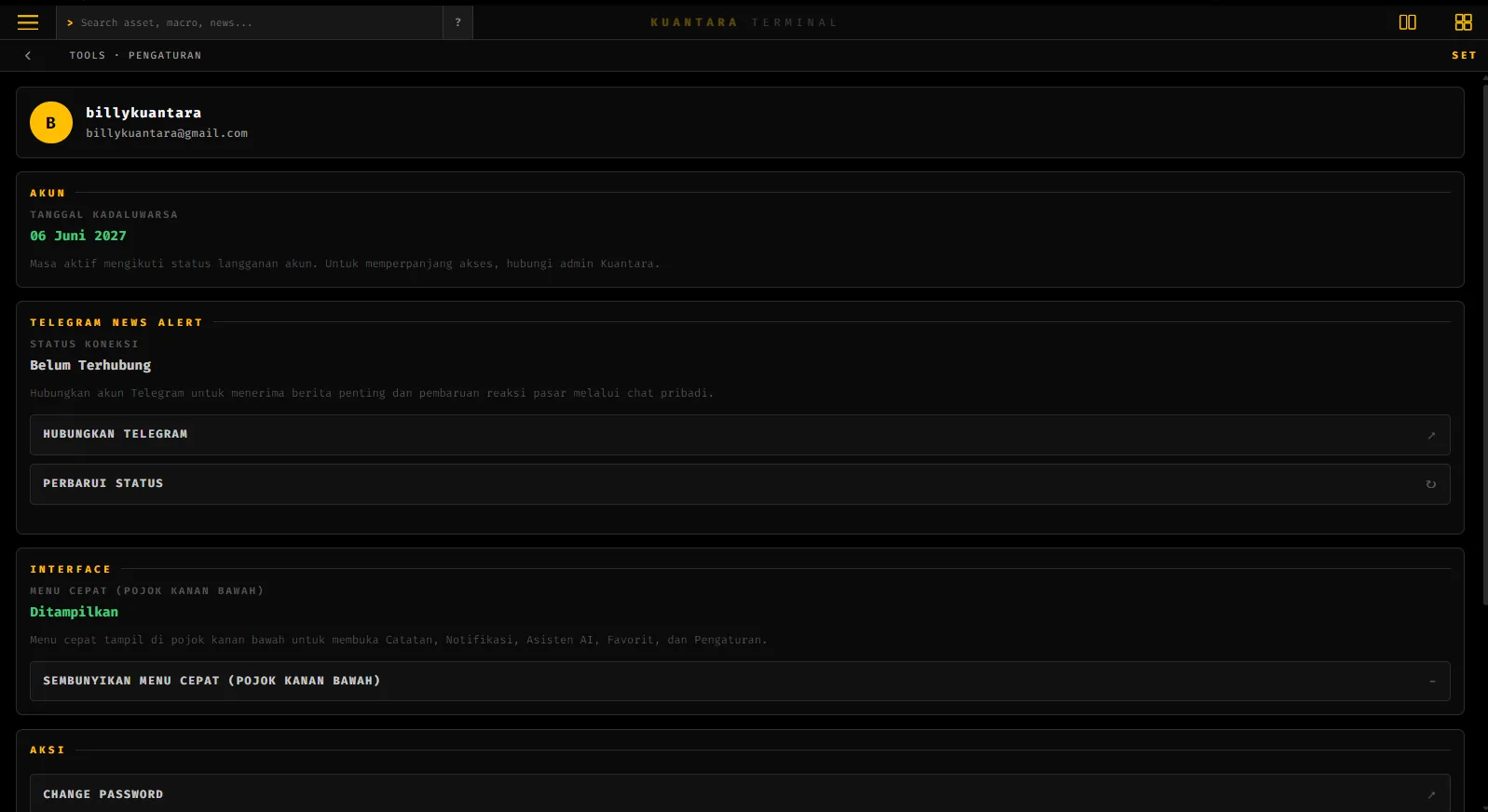The height and width of the screenshot is (812, 1488).
Task: Click the Perbarui Status refresh icon
Action: 1431,484
